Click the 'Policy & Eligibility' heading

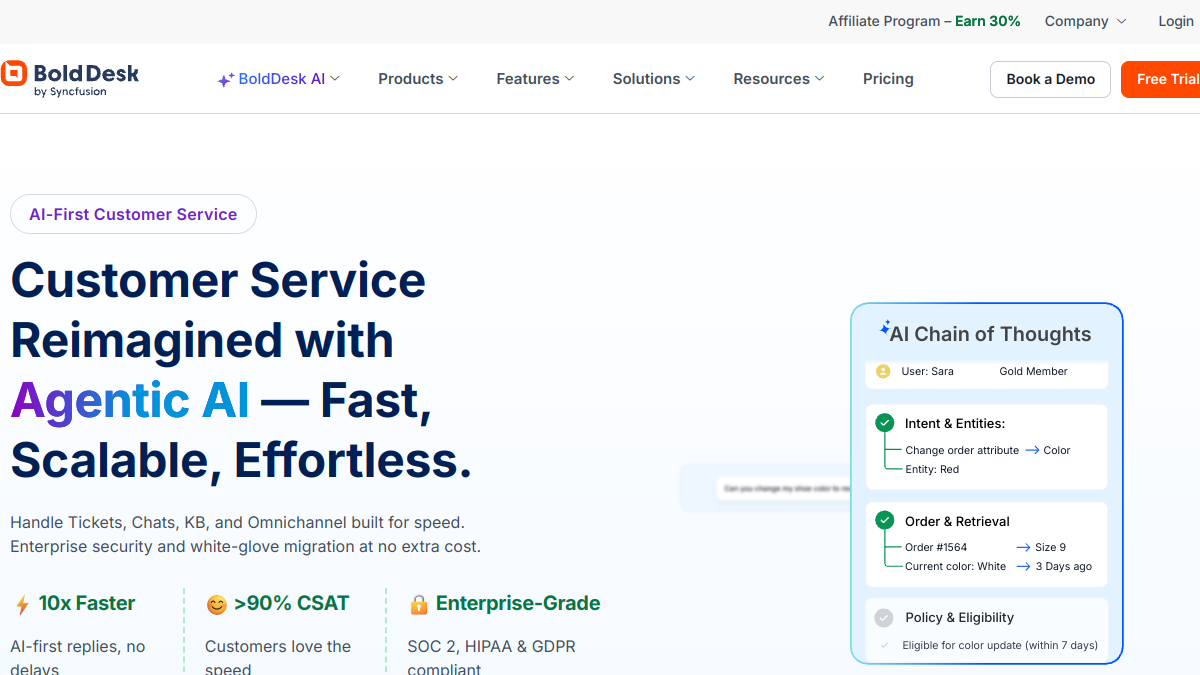tap(959, 618)
